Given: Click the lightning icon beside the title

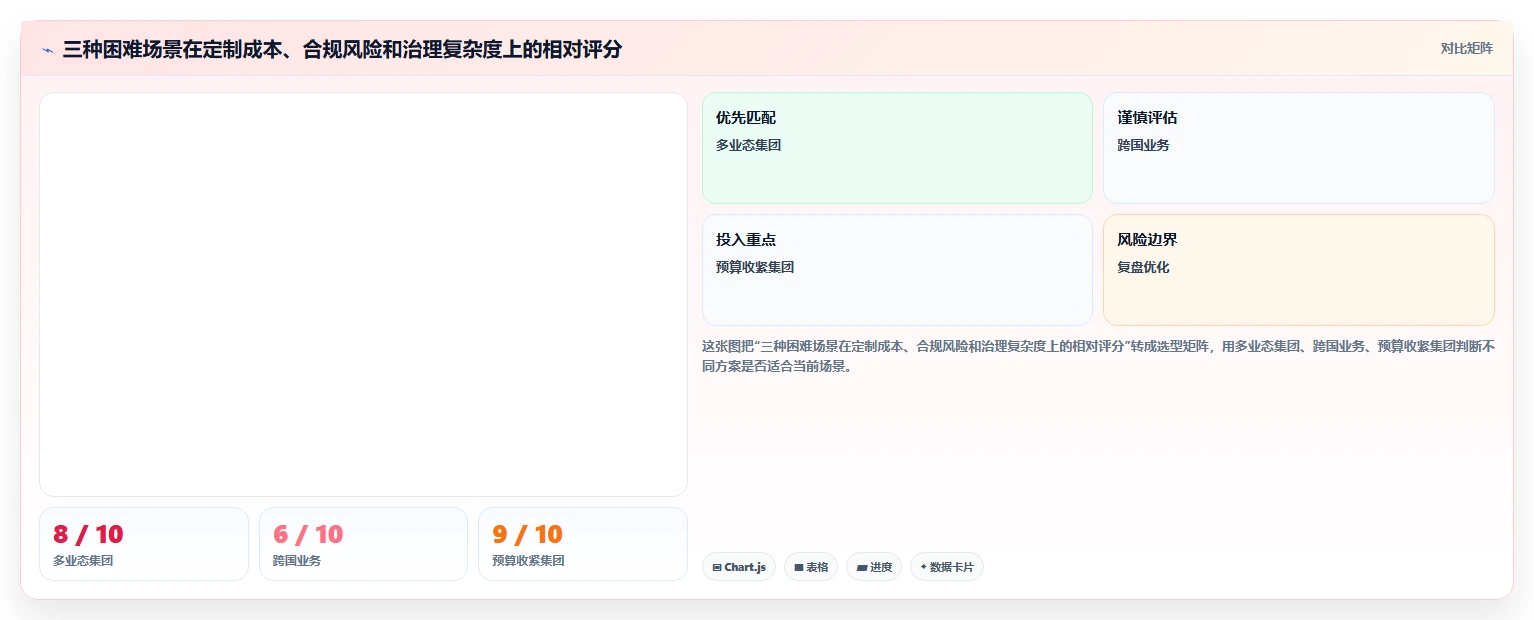Looking at the screenshot, I should pos(47,50).
